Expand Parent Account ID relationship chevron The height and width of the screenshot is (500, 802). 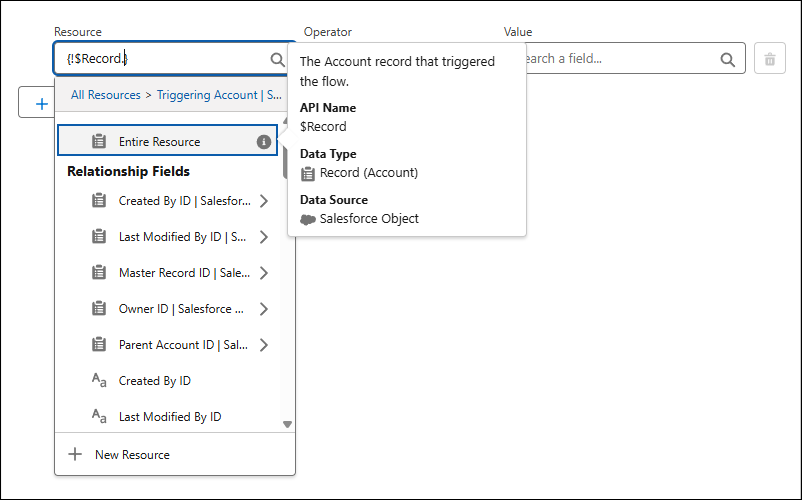[264, 345]
